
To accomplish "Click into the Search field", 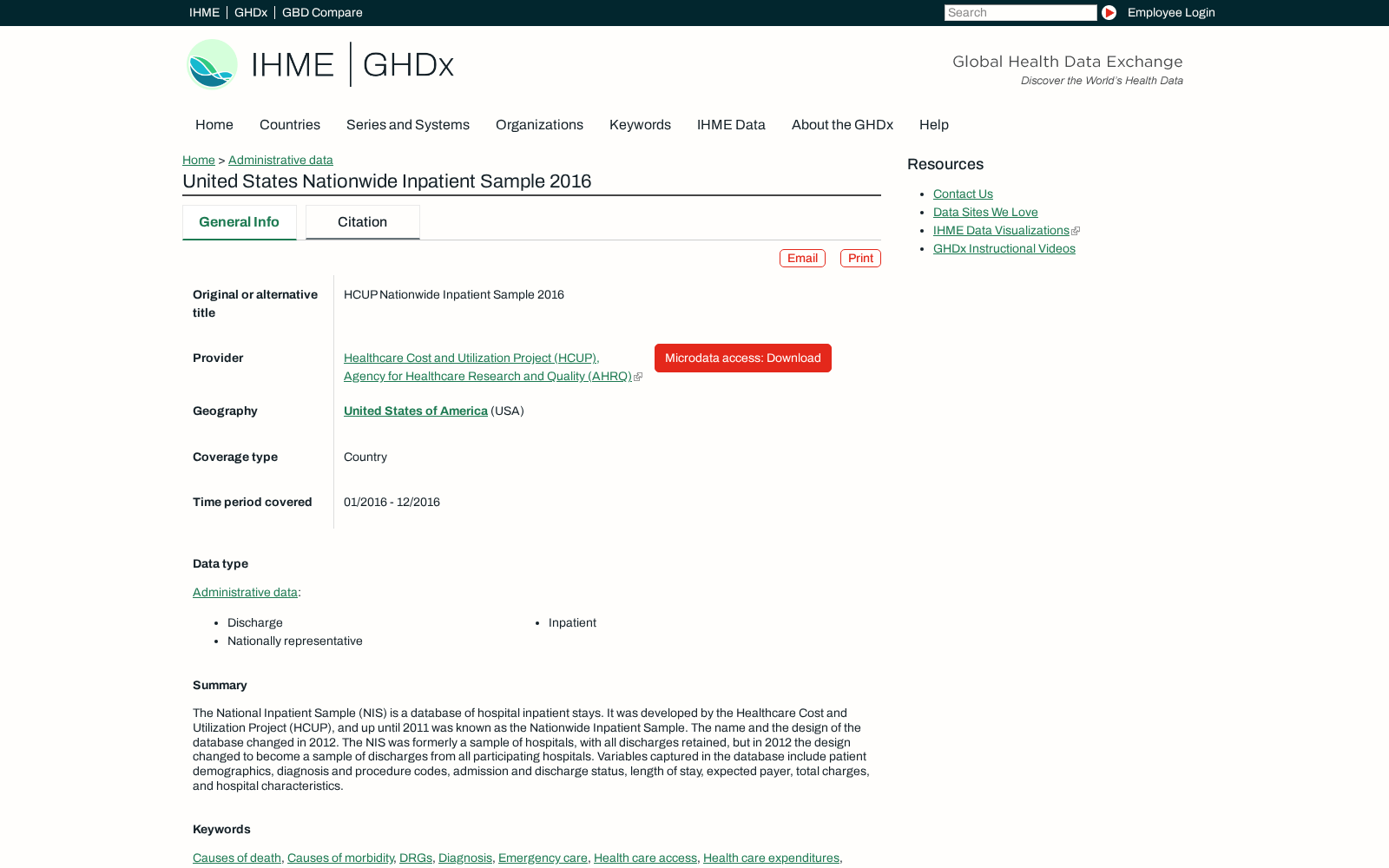I will pyautogui.click(x=1020, y=12).
